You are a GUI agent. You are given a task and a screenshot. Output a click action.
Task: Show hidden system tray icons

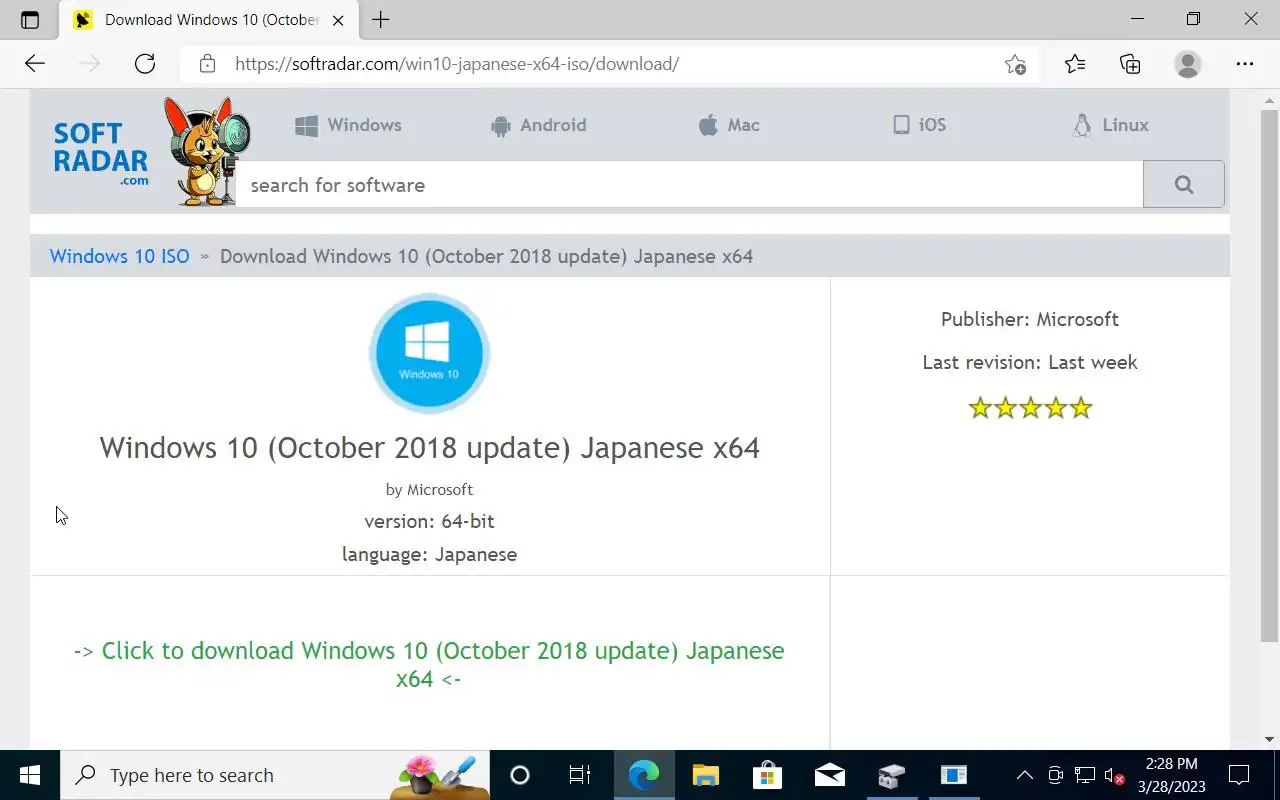(1025, 775)
